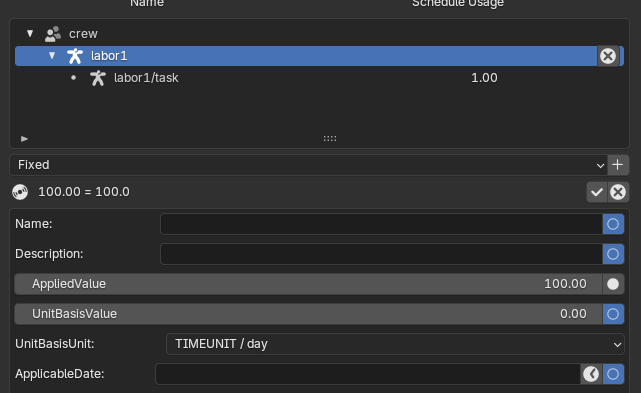Select the labor1/task tree row
The height and width of the screenshot is (393, 641).
tap(319, 78)
